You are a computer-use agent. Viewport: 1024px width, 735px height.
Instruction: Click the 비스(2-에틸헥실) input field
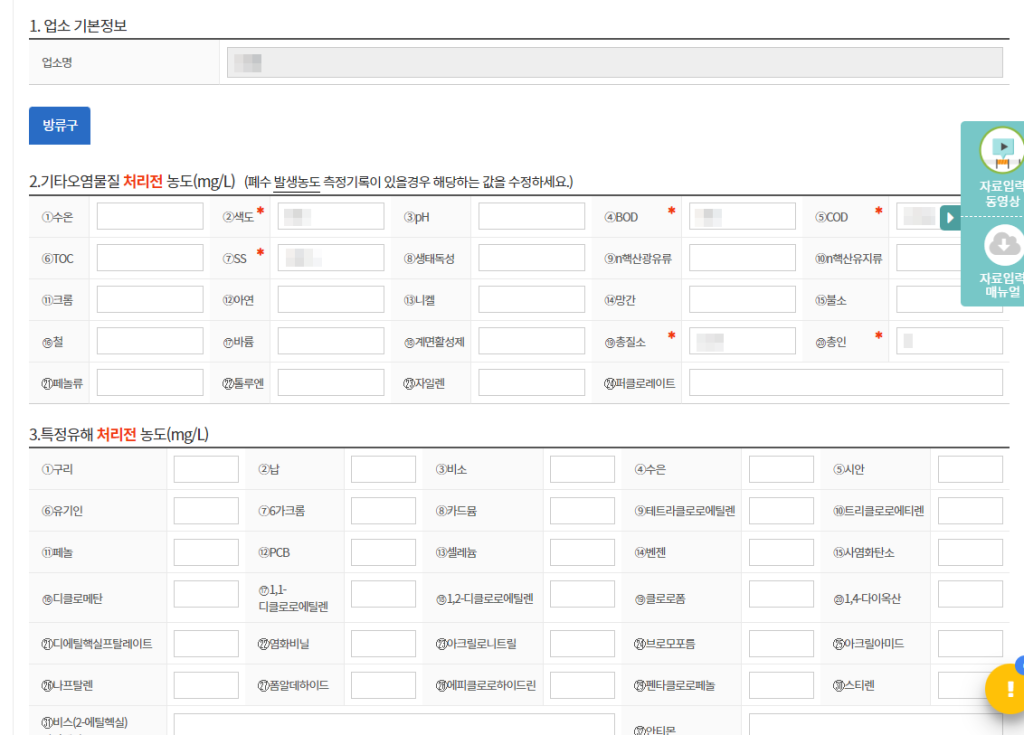(x=394, y=725)
